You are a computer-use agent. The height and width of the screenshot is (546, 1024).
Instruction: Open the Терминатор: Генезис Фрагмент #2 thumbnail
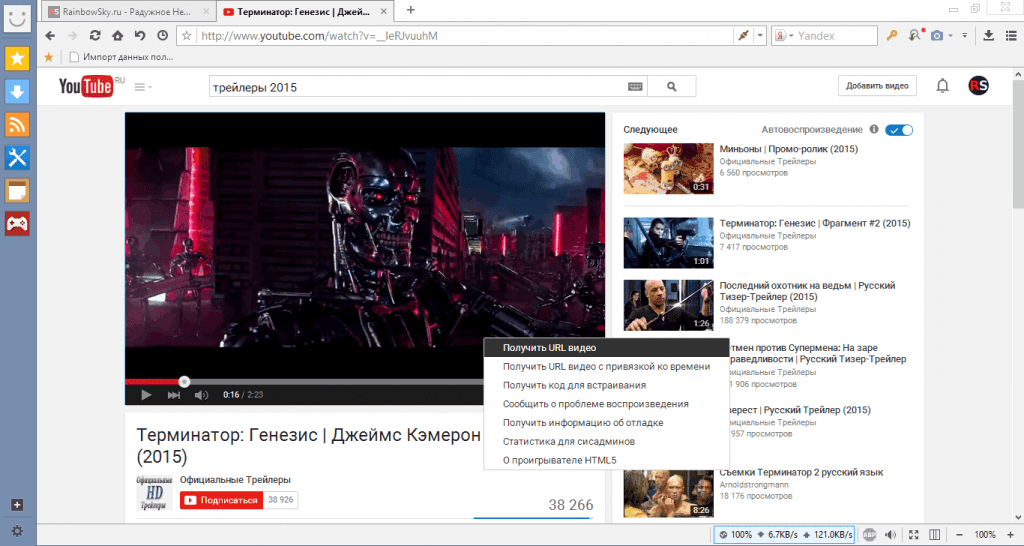pyautogui.click(x=668, y=243)
